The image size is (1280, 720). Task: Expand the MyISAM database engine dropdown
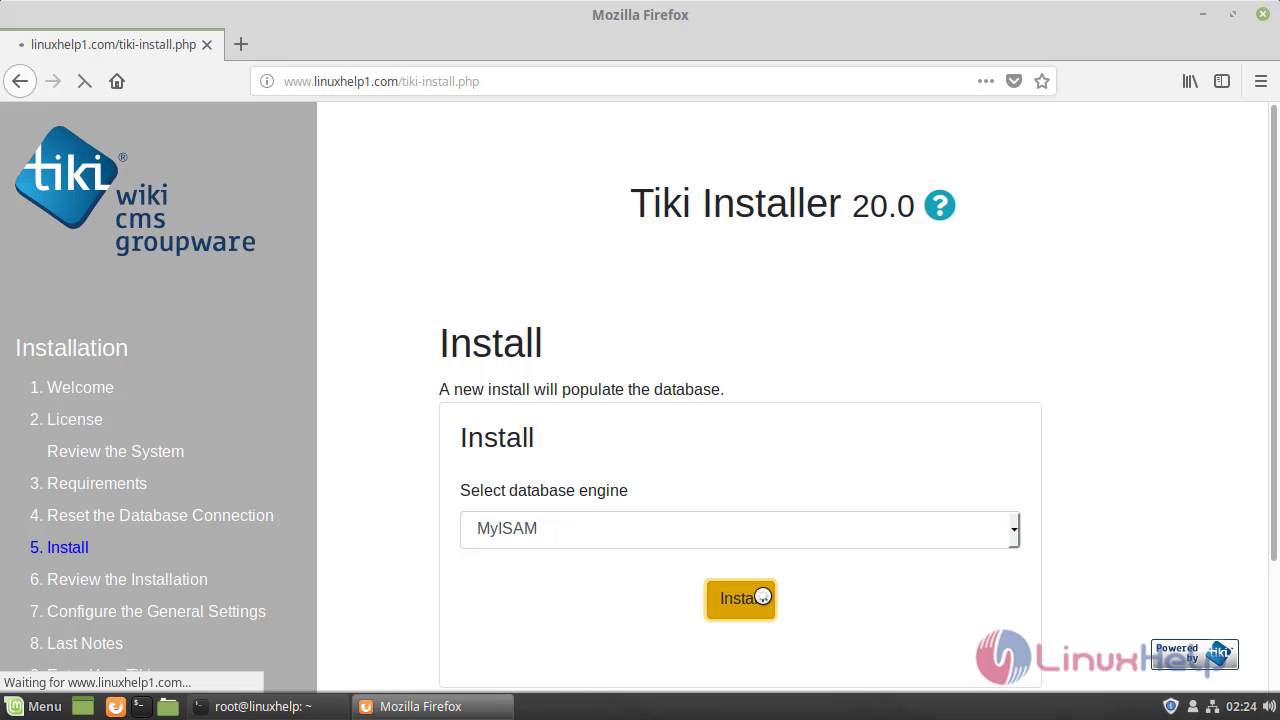click(740, 529)
